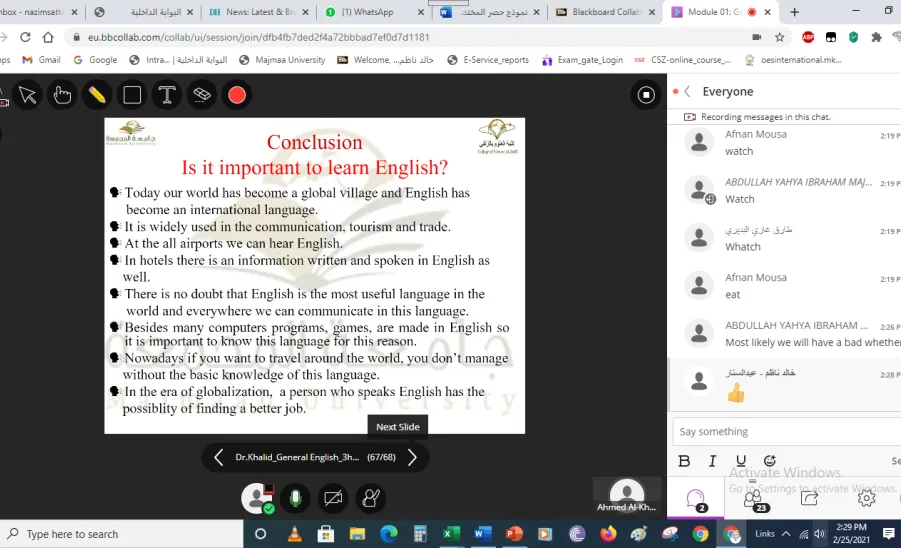
Task: Open the red color picker
Action: pyautogui.click(x=237, y=95)
